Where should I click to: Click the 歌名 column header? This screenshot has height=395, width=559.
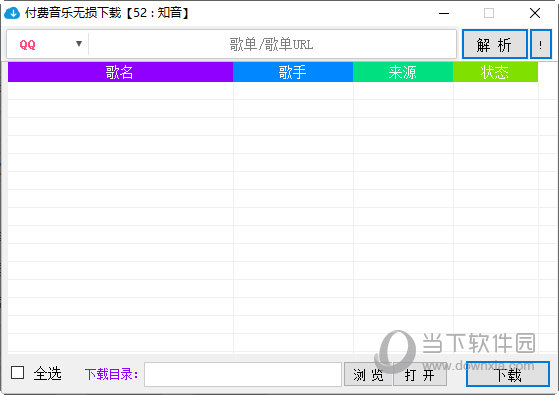120,72
